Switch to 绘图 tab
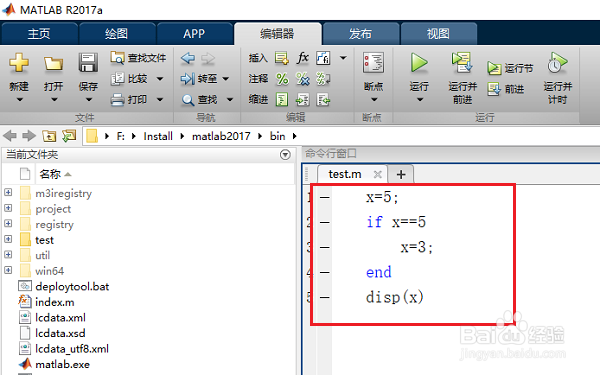This screenshot has height=375, width=600. point(116,34)
